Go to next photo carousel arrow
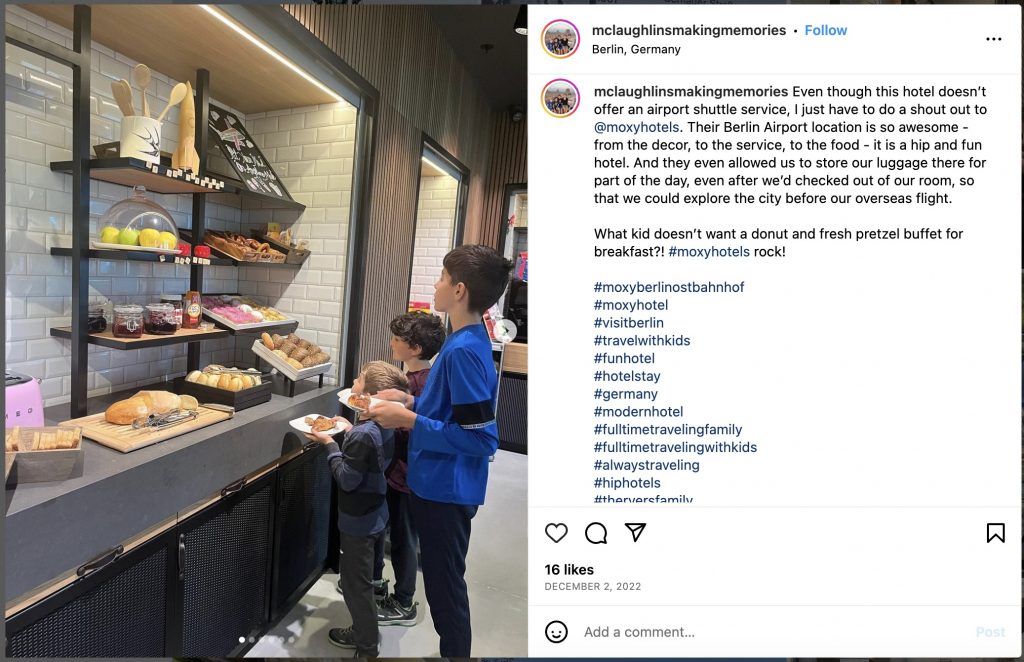The image size is (1024, 662). pyautogui.click(x=506, y=331)
